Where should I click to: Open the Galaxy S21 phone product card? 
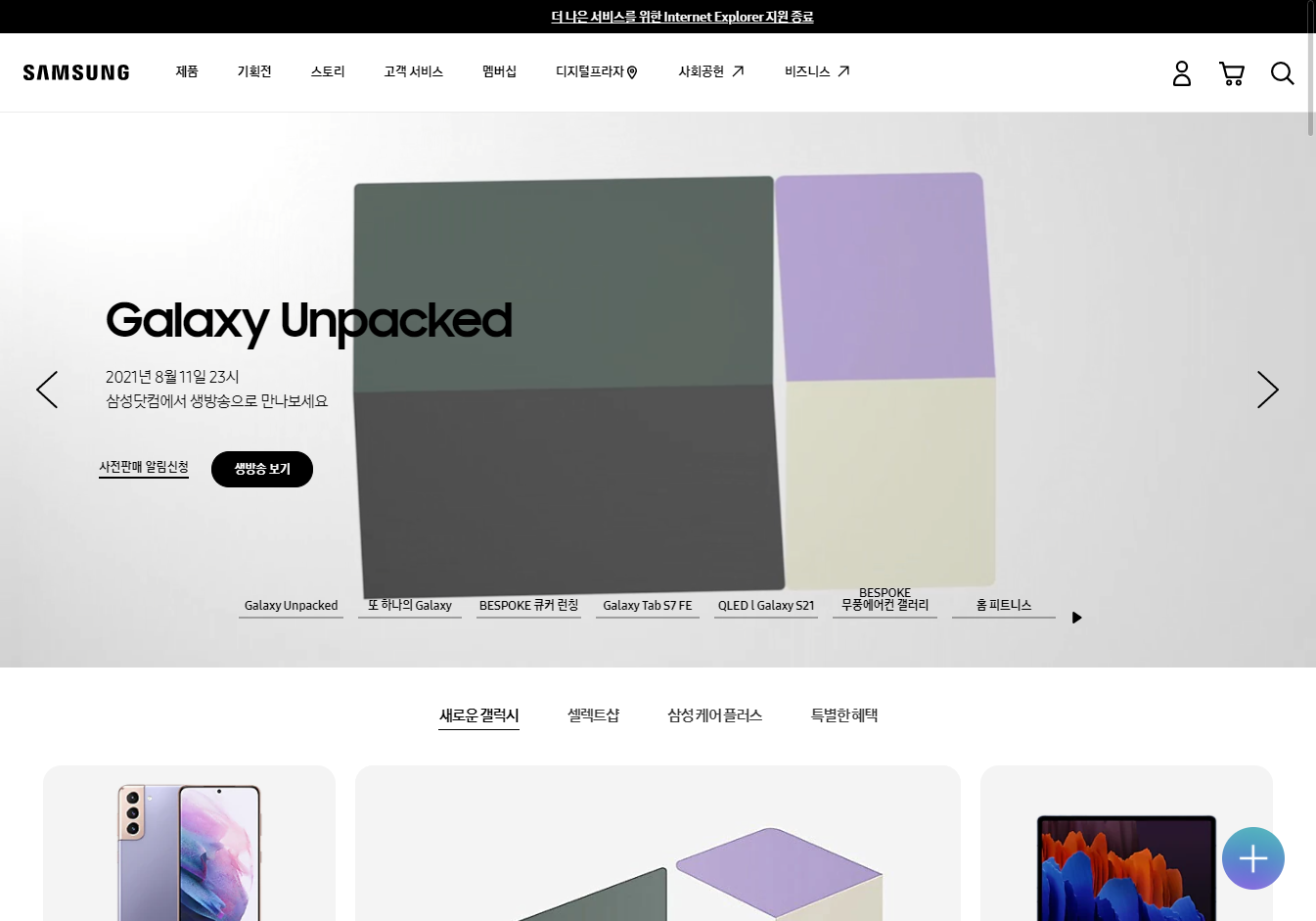(x=189, y=844)
